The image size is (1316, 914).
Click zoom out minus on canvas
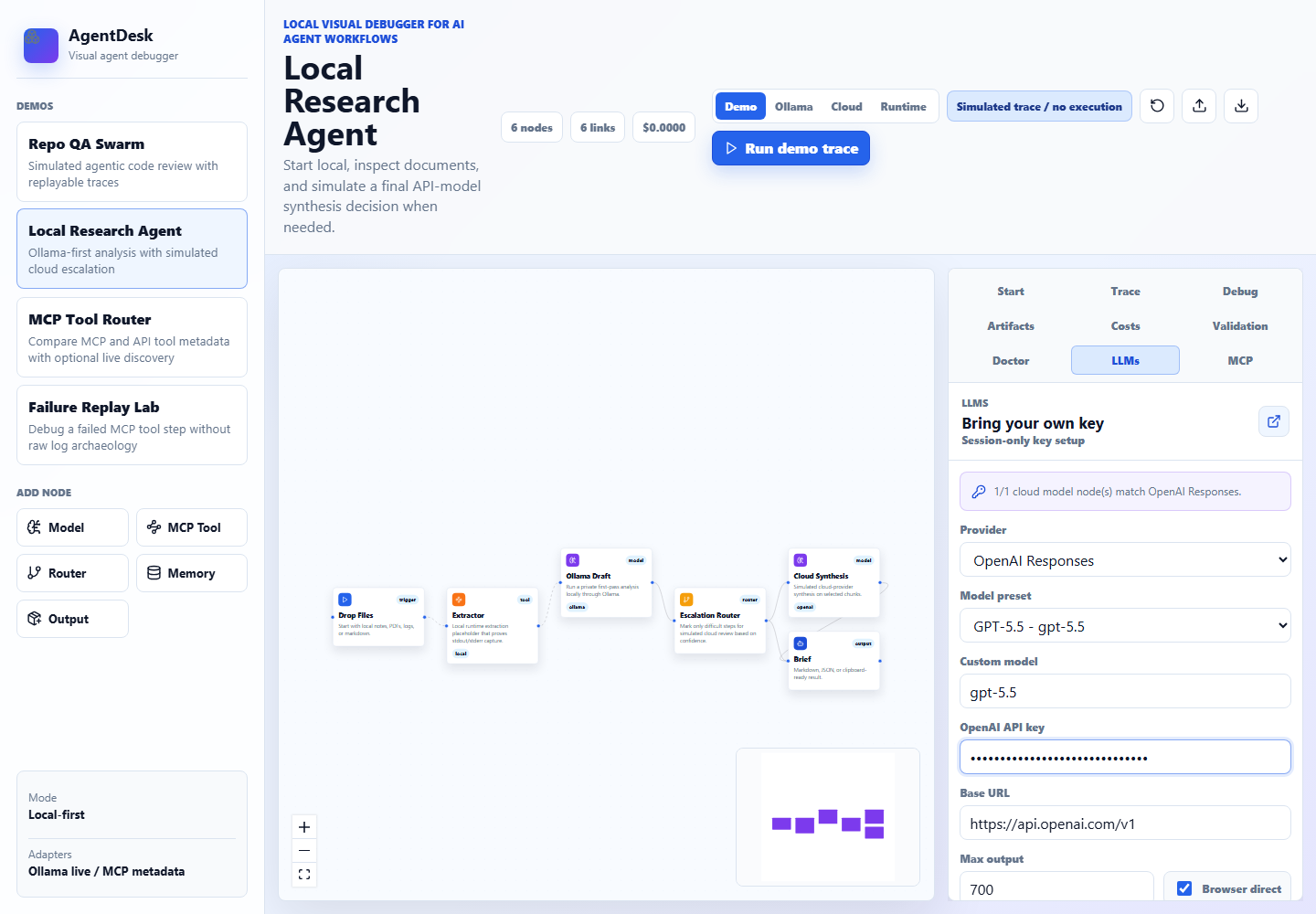pos(304,851)
